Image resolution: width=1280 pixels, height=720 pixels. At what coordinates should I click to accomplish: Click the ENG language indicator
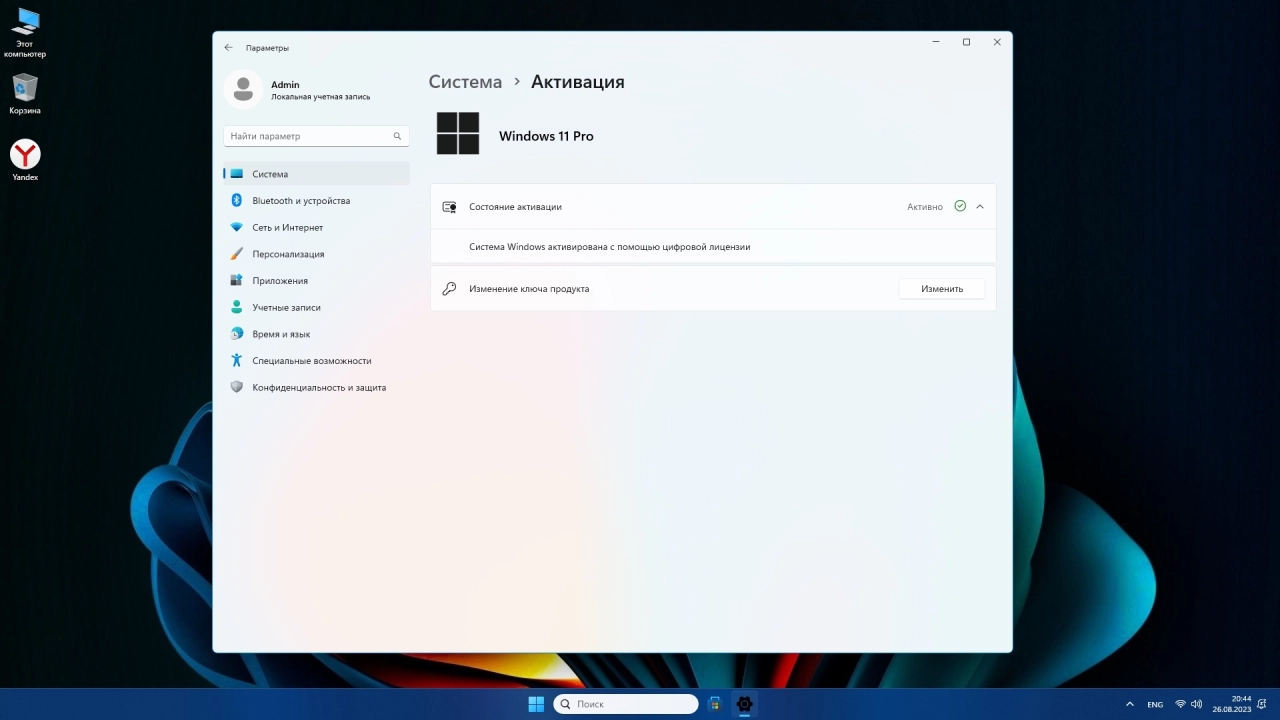[x=1155, y=705]
